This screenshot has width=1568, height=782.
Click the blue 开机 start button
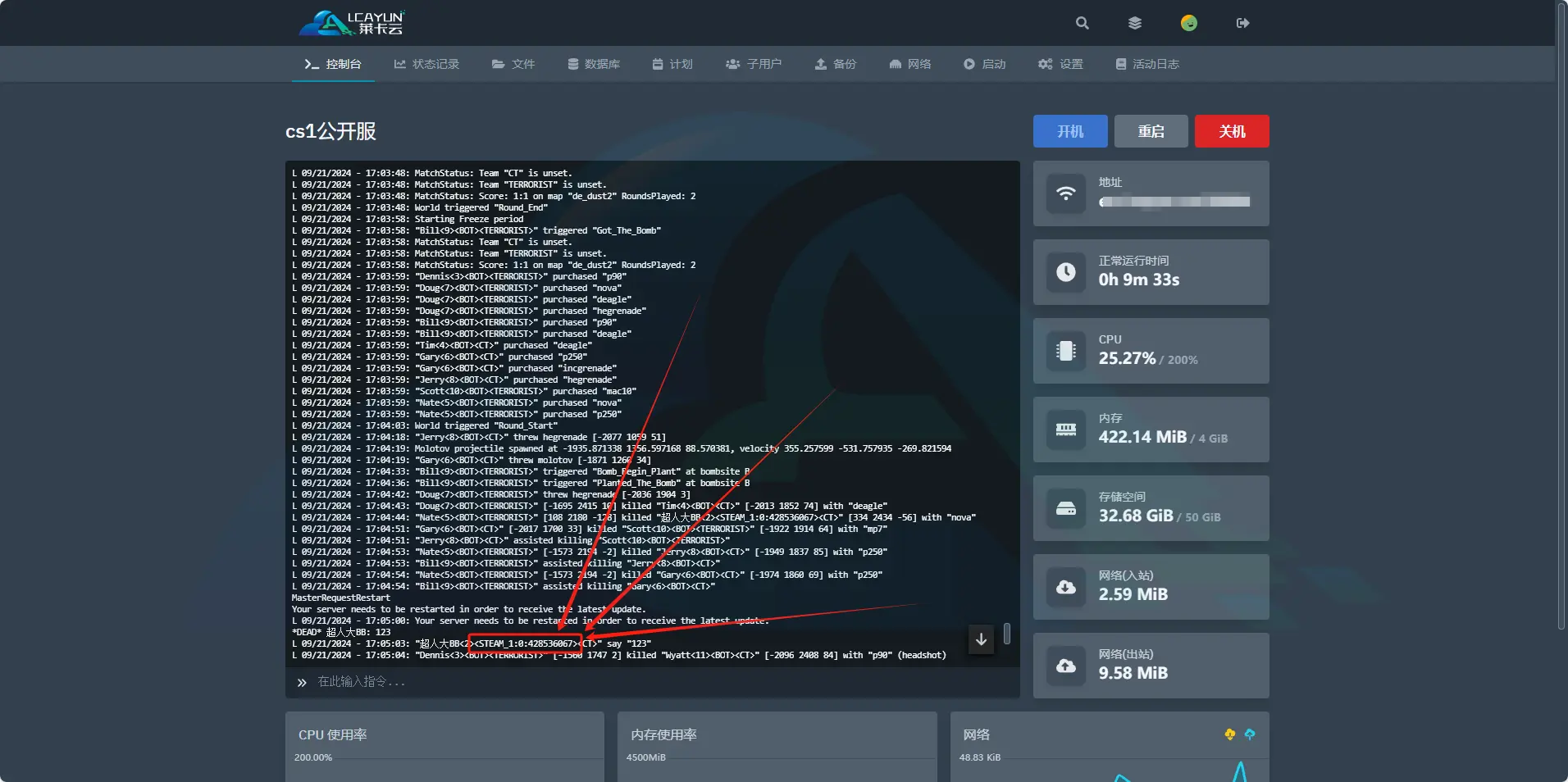point(1070,131)
